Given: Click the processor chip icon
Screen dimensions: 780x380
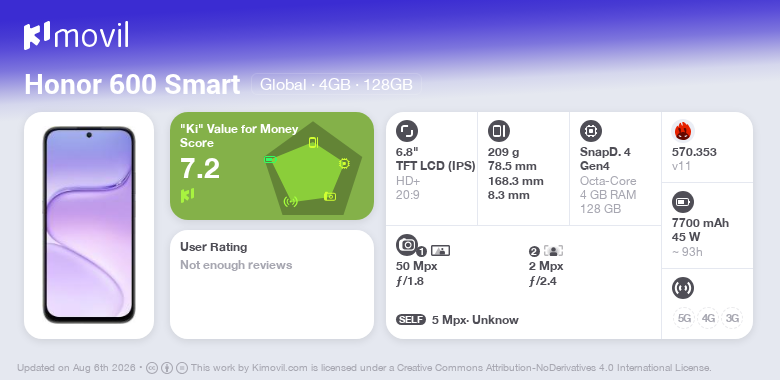Looking at the screenshot, I should pyautogui.click(x=591, y=131).
